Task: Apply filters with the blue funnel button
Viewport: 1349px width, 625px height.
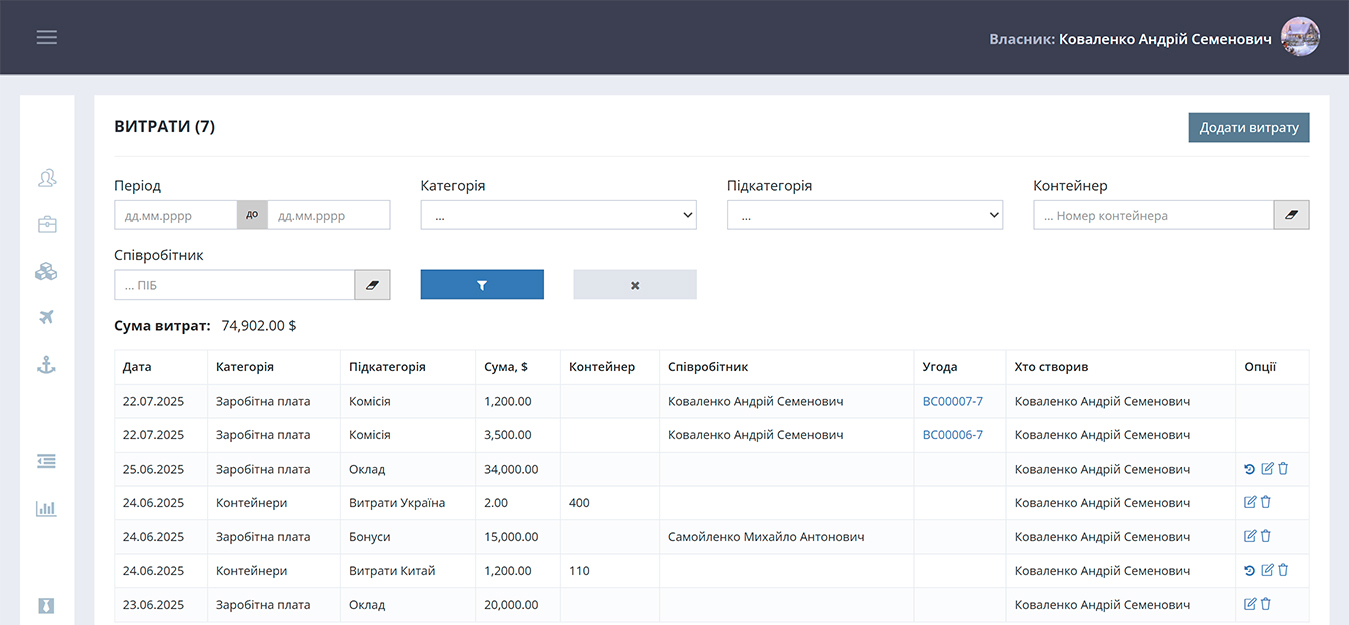Action: point(482,285)
